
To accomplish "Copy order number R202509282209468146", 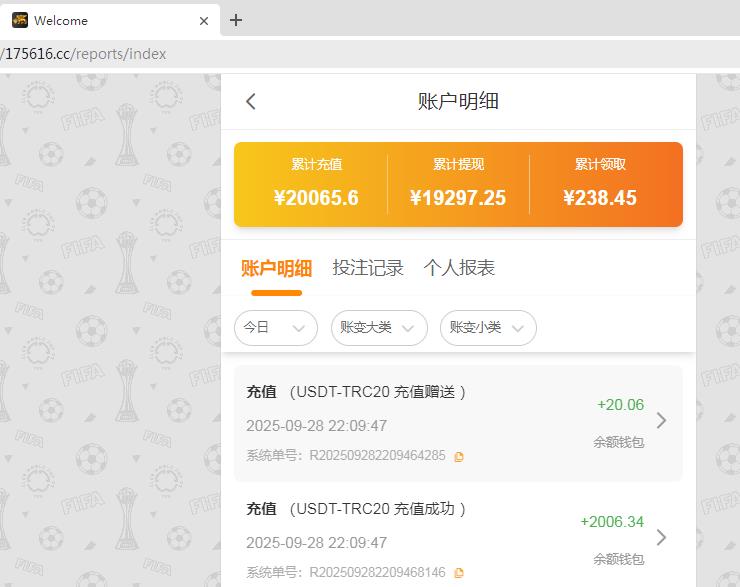I will click(x=459, y=573).
